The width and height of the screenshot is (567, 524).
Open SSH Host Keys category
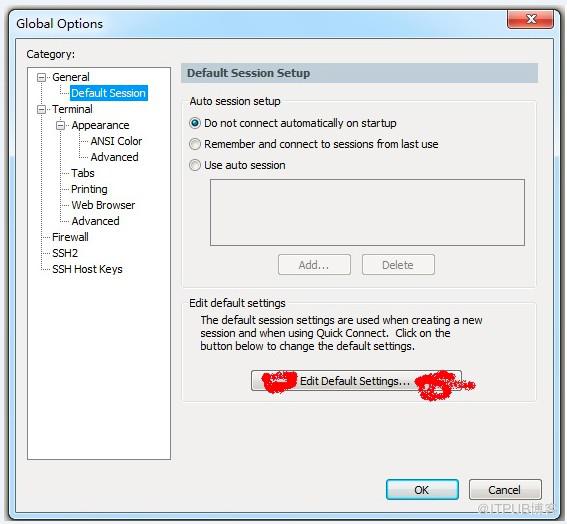[87, 269]
